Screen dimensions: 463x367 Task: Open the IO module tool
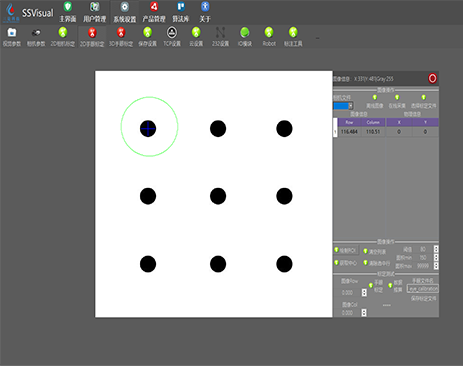click(245, 37)
